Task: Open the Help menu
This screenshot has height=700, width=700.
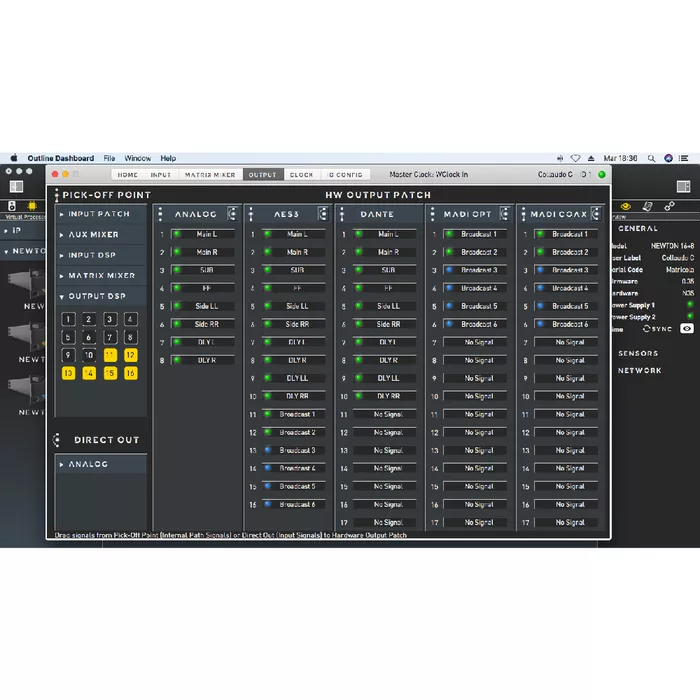Action: tap(168, 158)
